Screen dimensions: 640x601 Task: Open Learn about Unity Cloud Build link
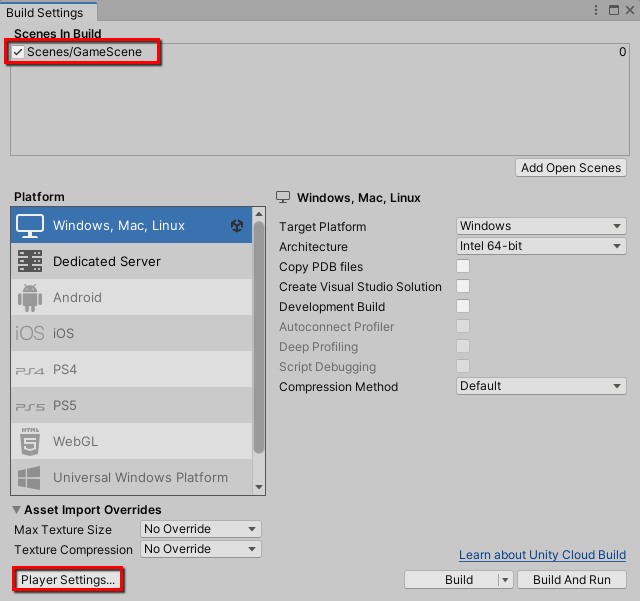click(542, 555)
